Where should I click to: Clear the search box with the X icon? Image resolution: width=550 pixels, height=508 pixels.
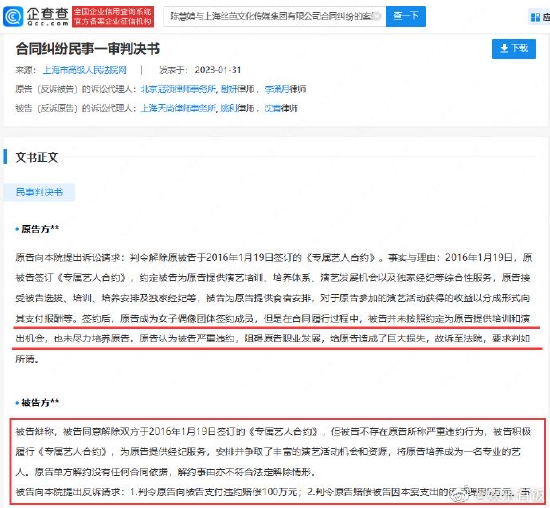[377, 16]
